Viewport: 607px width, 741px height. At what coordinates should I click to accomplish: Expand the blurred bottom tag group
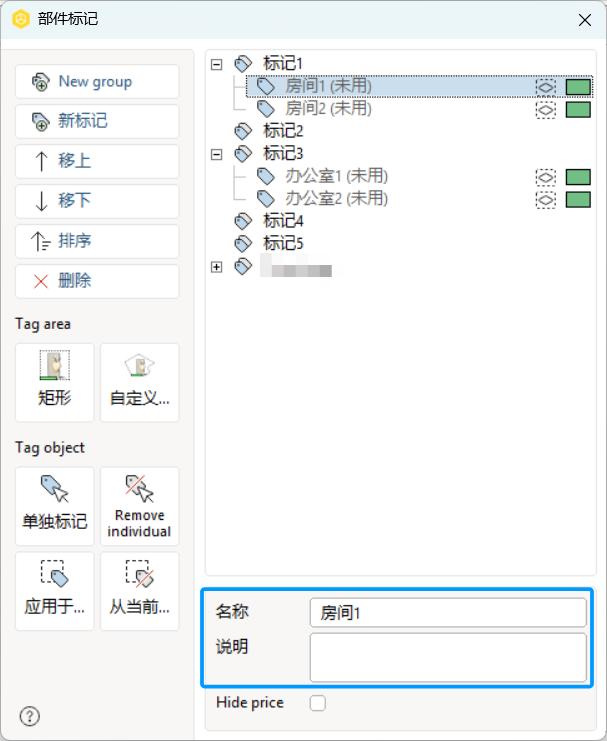click(217, 267)
